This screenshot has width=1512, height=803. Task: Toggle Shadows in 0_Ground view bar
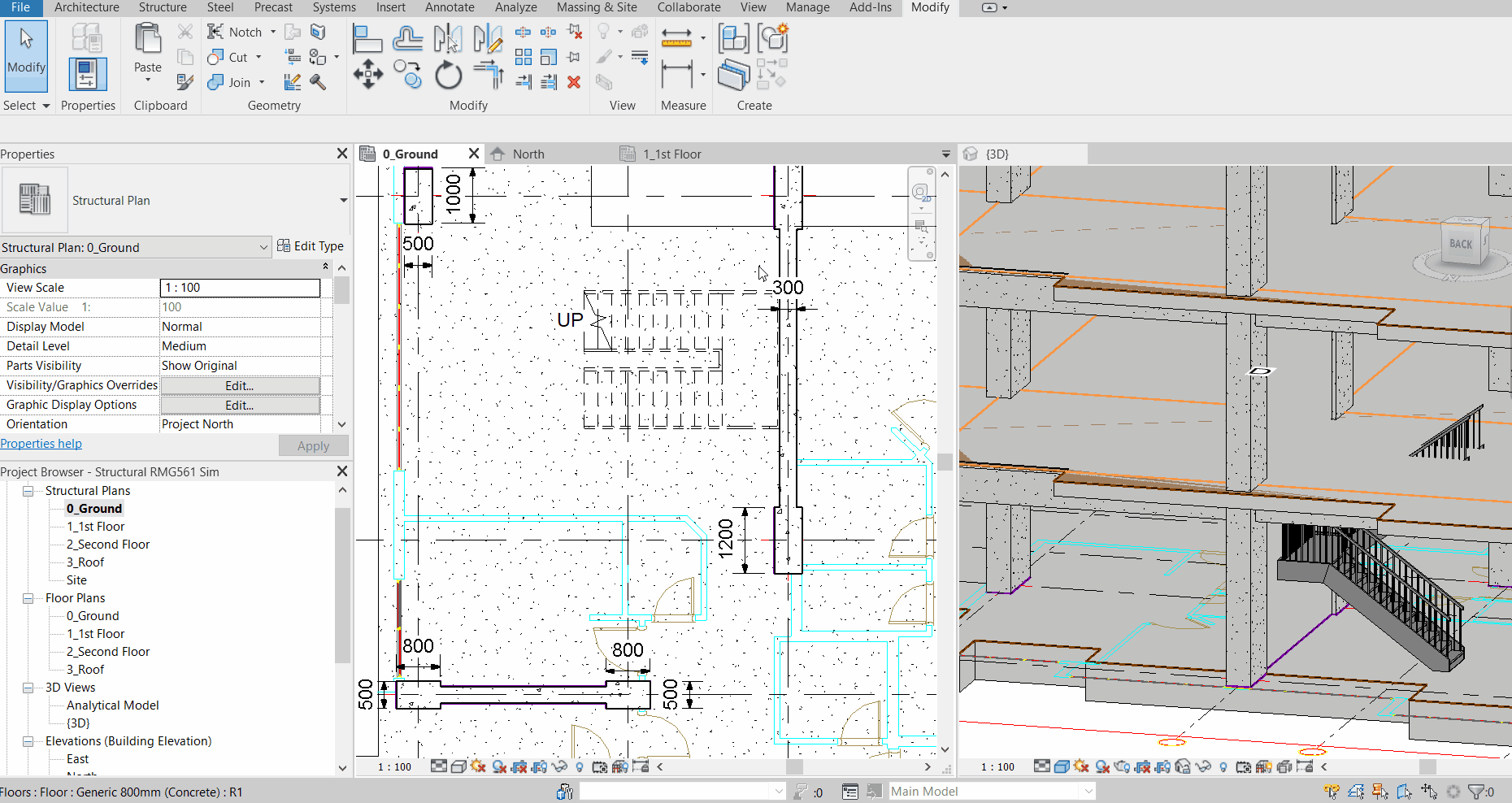click(x=500, y=766)
